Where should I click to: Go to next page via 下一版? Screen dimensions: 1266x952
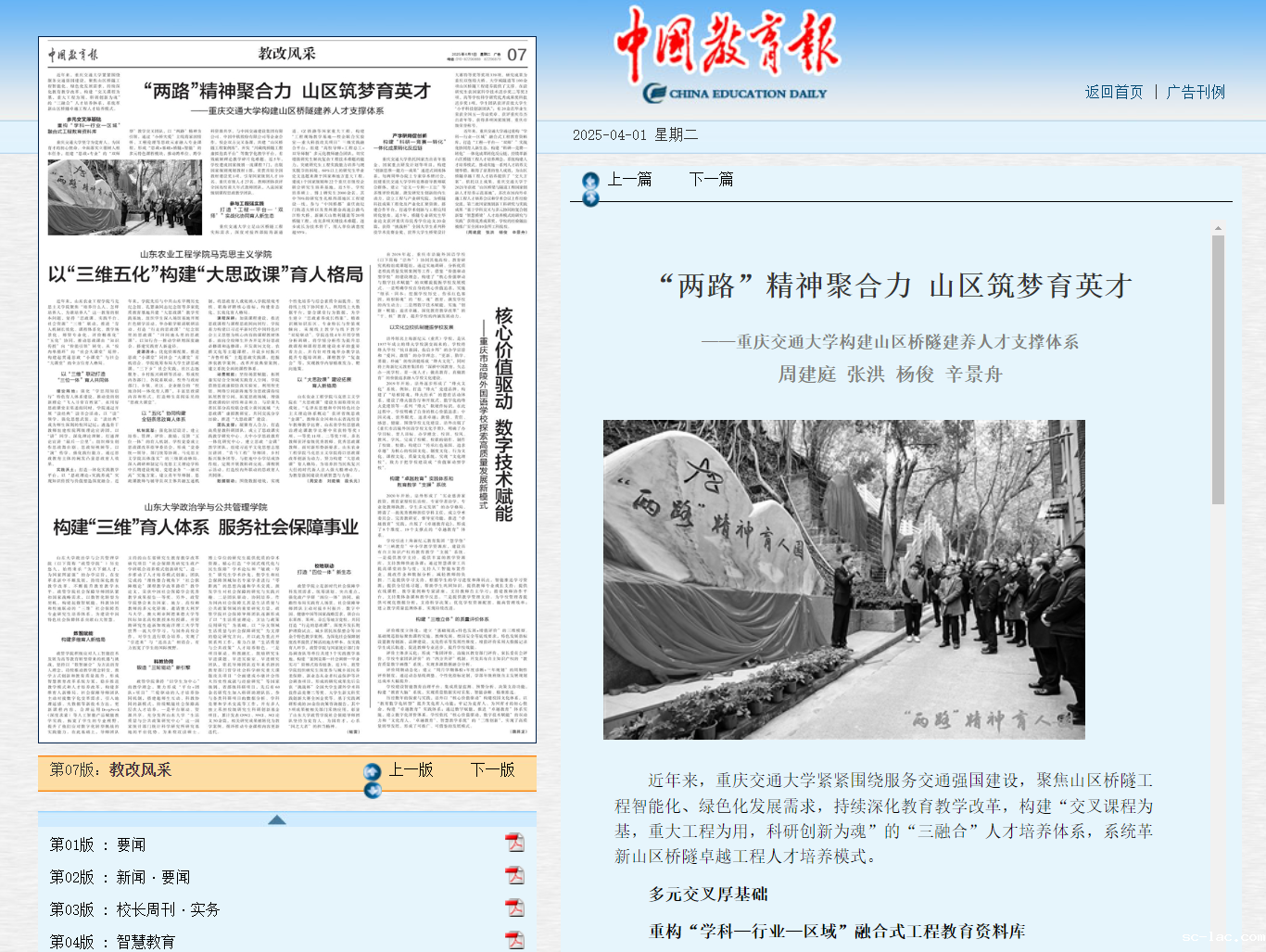(x=492, y=769)
